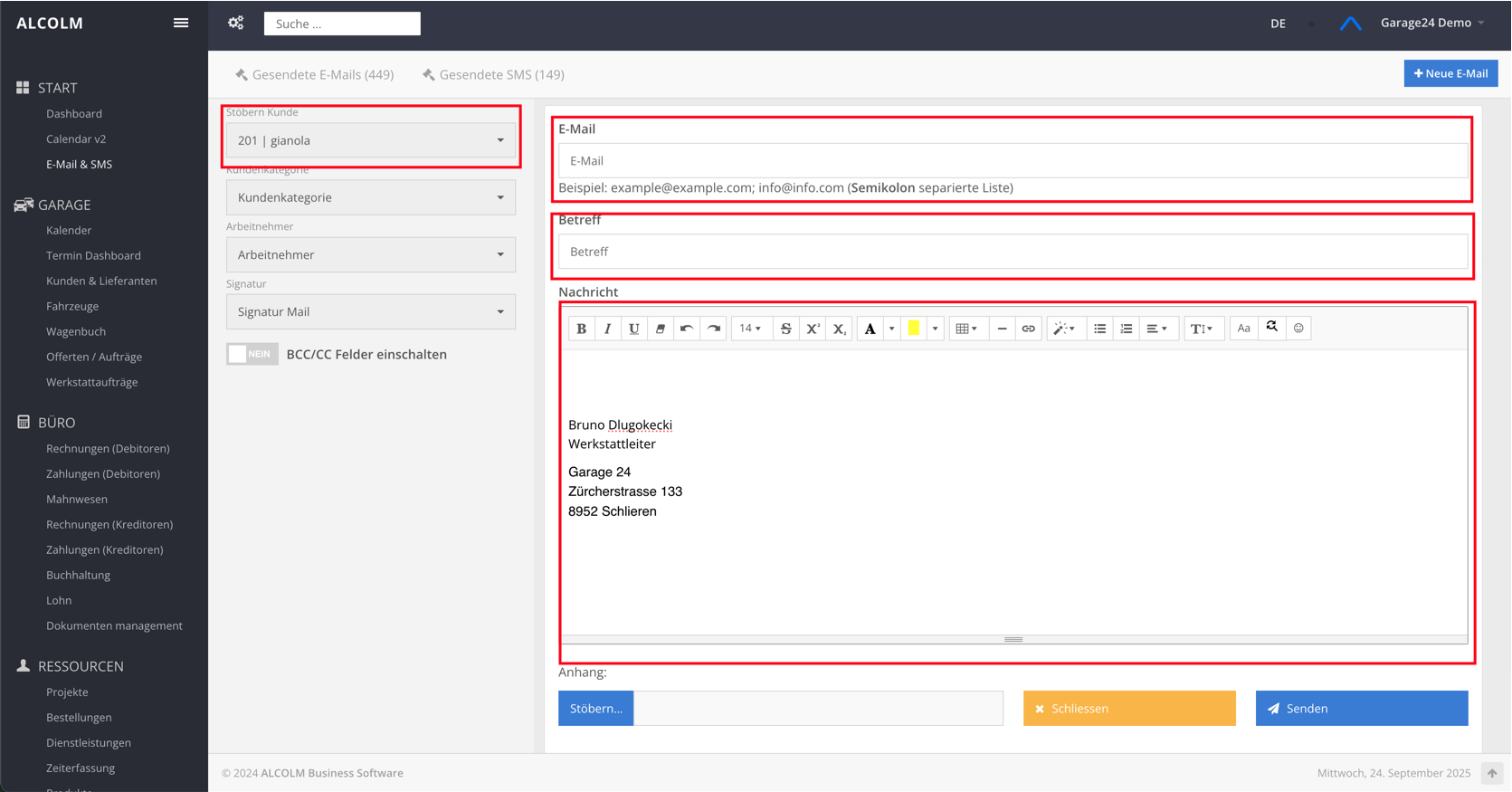Collapse sidebar with the hamburger menu icon

pos(181,23)
